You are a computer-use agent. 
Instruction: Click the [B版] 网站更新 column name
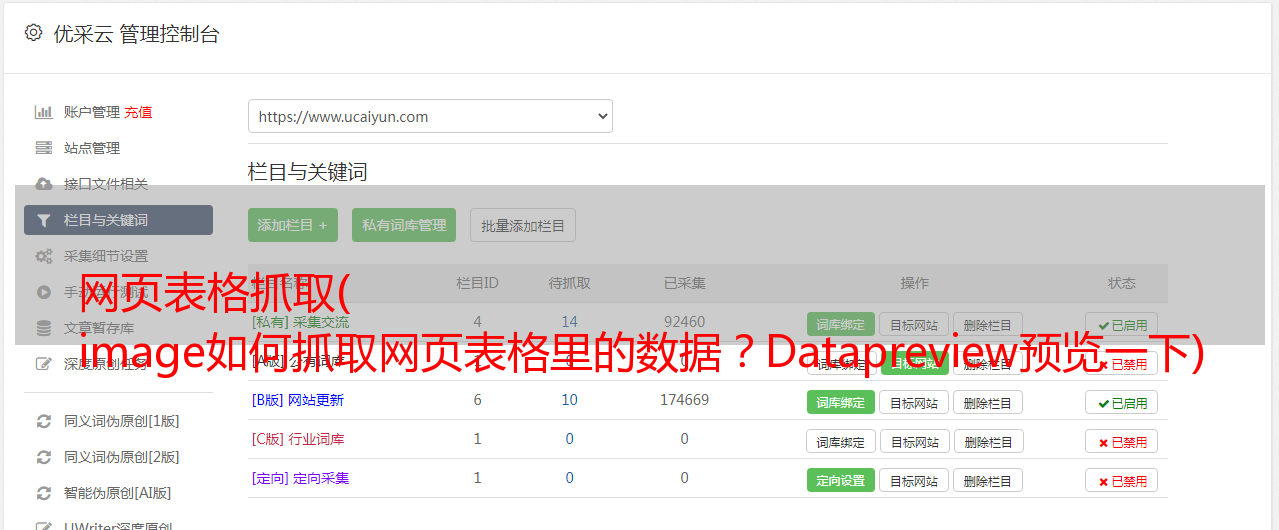coord(297,400)
